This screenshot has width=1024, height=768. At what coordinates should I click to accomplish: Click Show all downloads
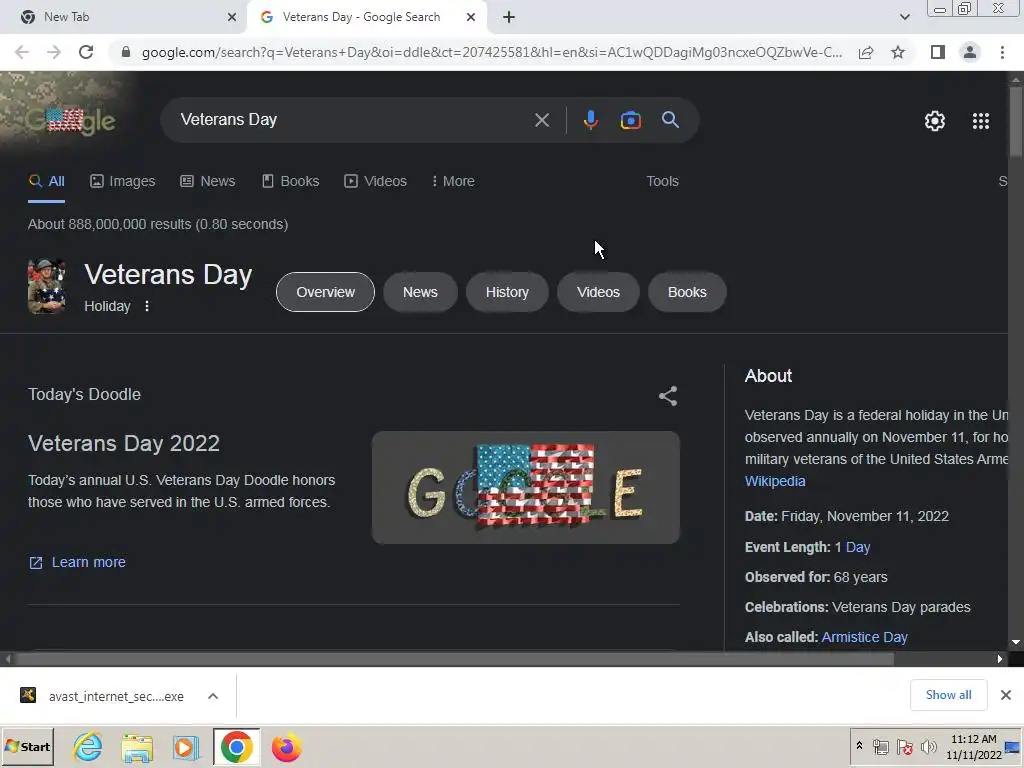[948, 695]
